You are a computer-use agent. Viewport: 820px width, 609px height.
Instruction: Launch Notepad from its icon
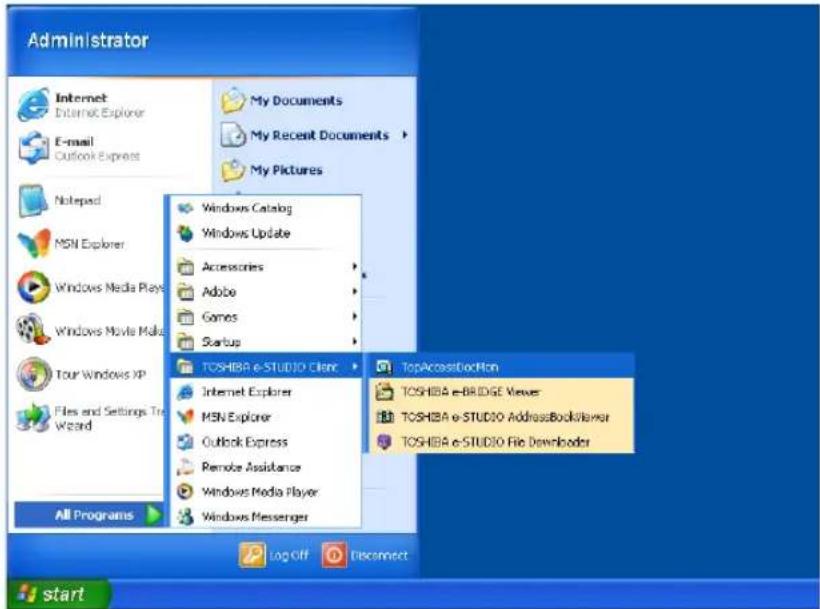coord(33,200)
